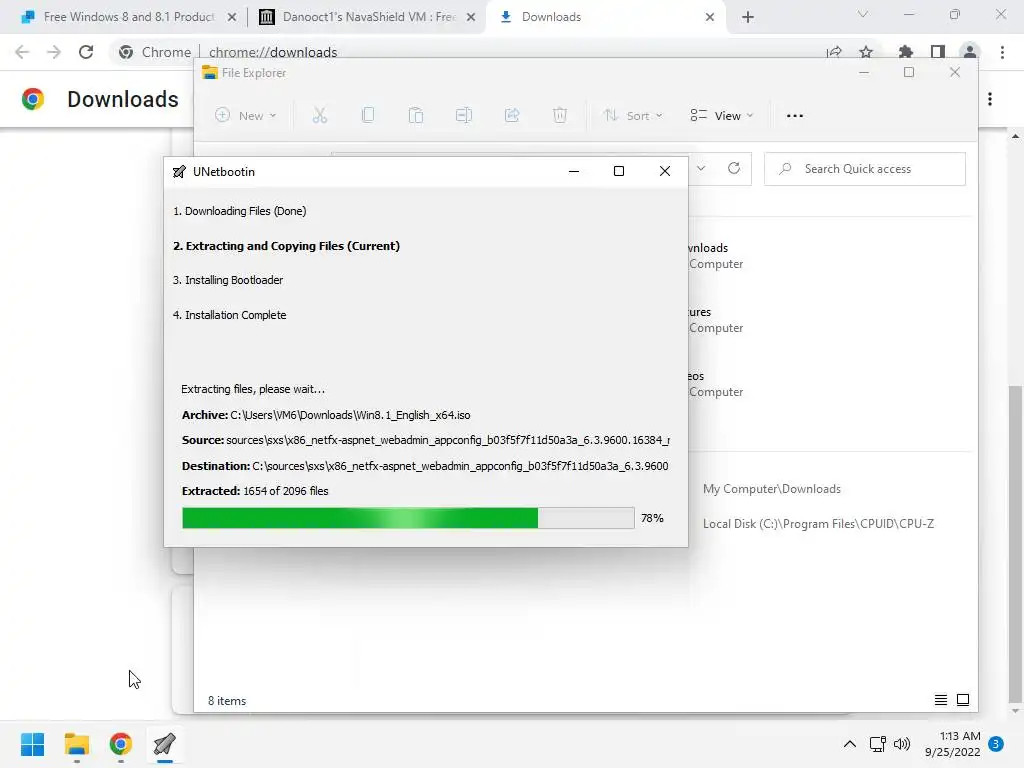The height and width of the screenshot is (768, 1024).
Task: Click the Share icon in File Explorer toolbar
Action: point(512,116)
